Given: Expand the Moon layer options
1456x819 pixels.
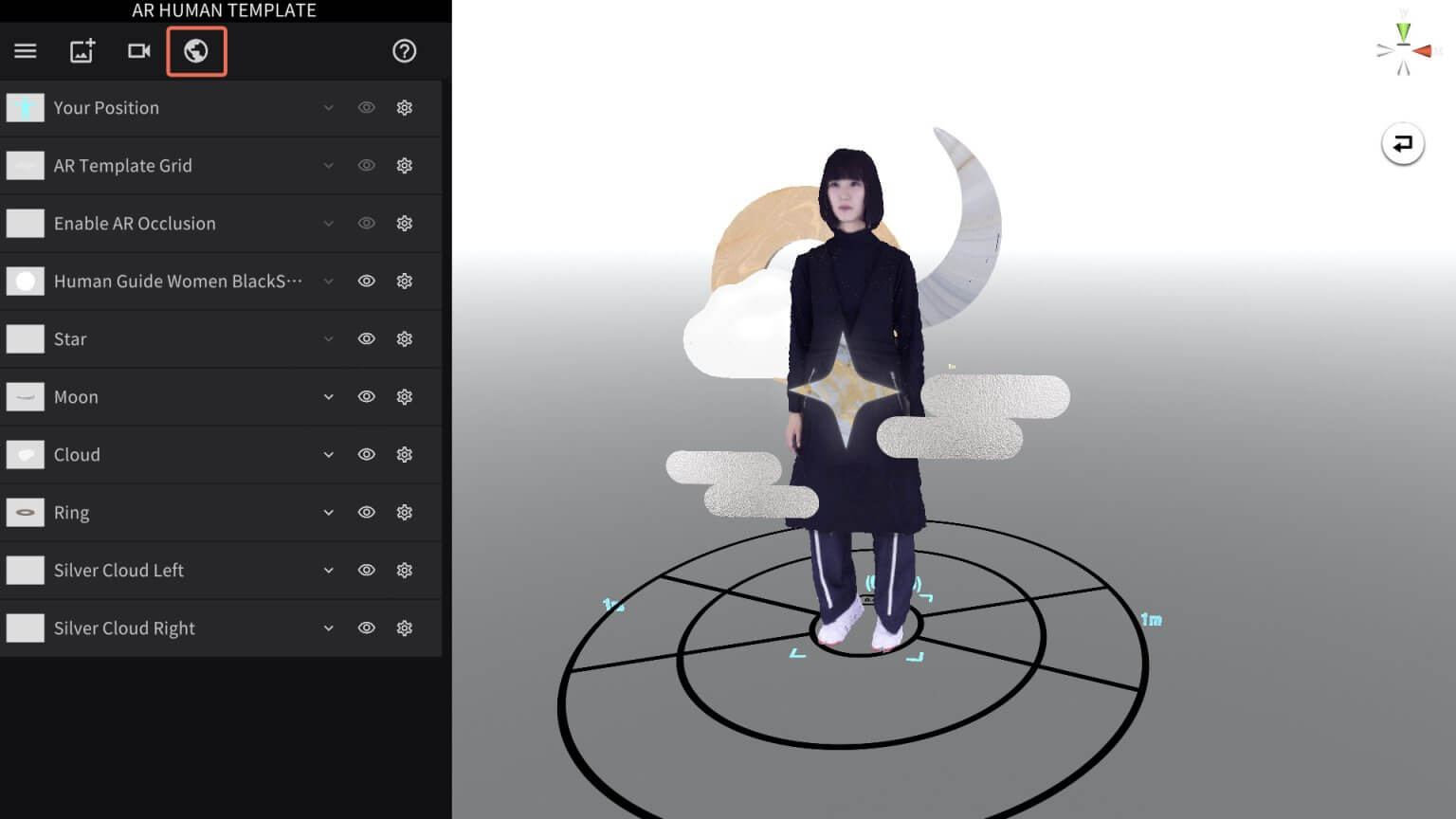Looking at the screenshot, I should (x=328, y=396).
